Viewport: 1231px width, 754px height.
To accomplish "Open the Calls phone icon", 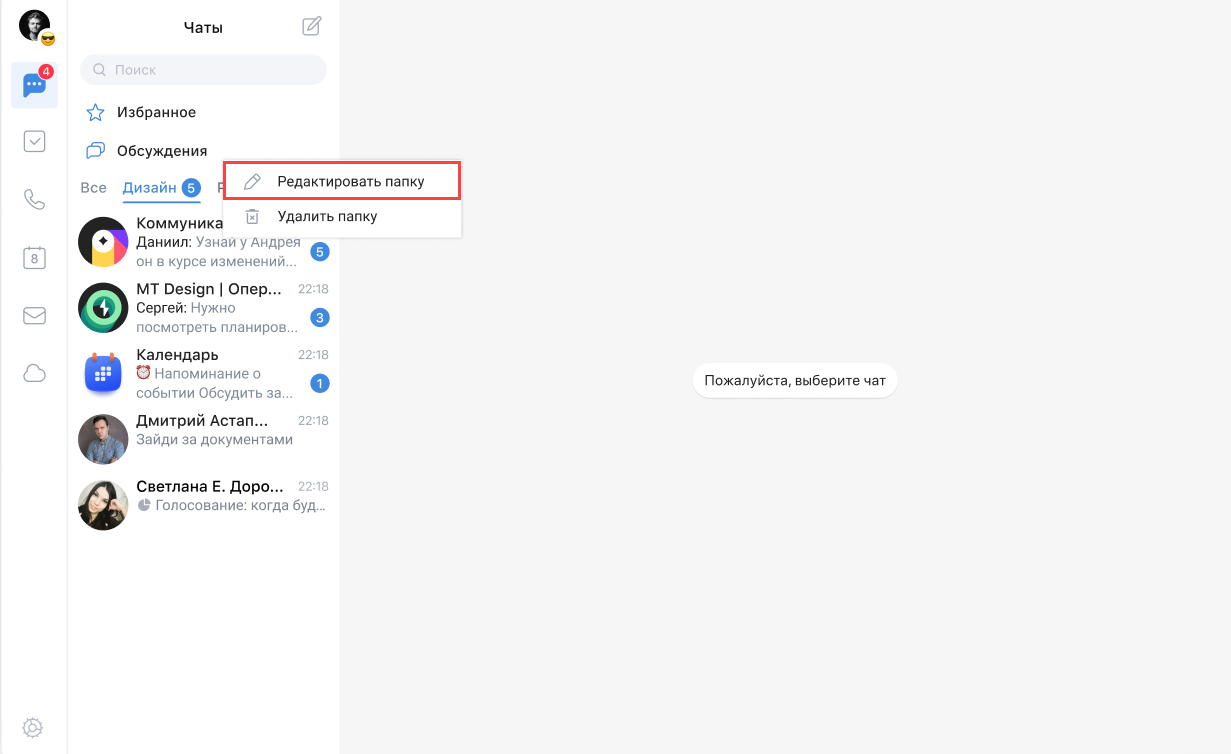I will [x=34, y=200].
